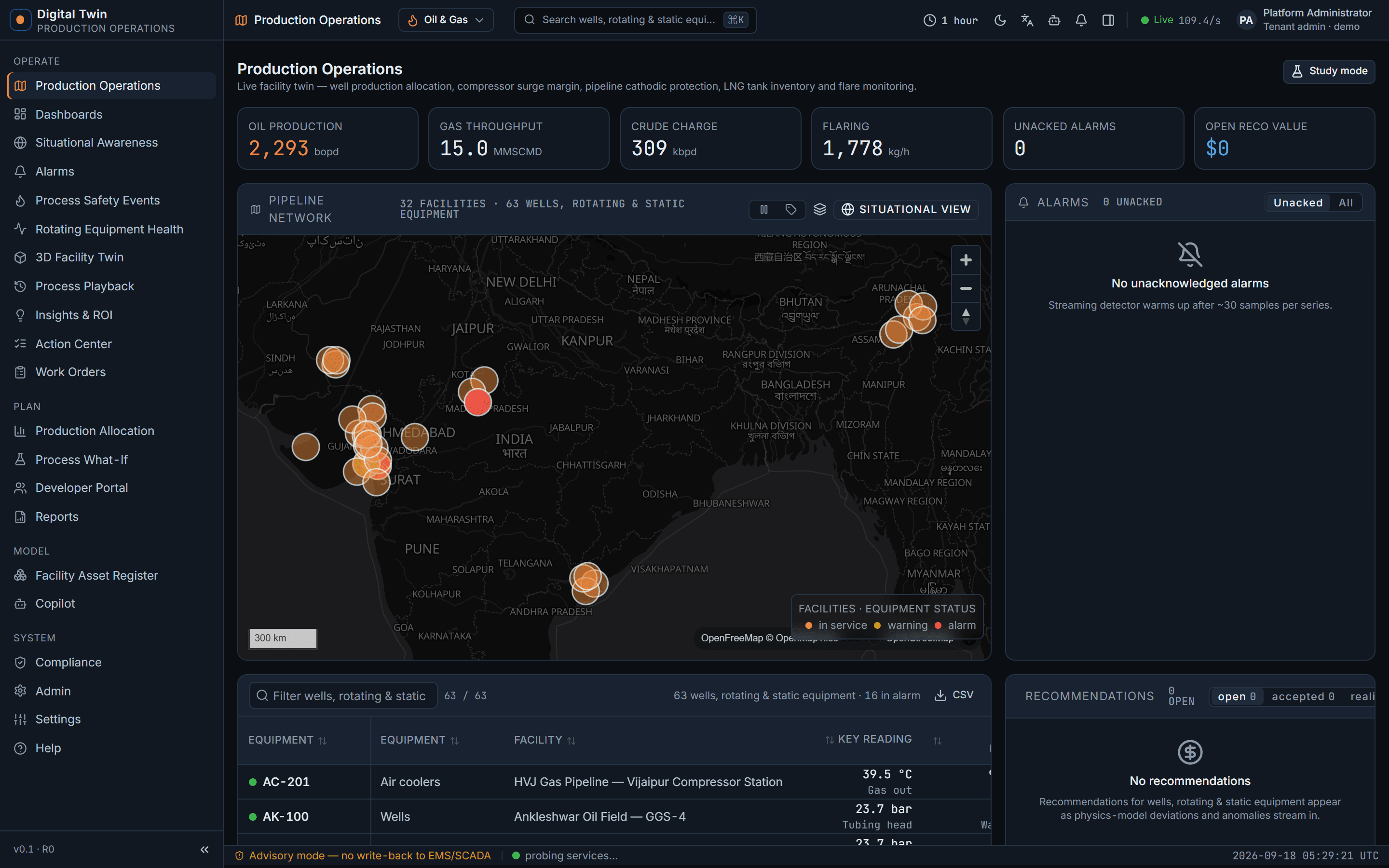Go to Situational Awareness page
Image resolution: width=1389 pixels, height=868 pixels.
pyautogui.click(x=111, y=142)
